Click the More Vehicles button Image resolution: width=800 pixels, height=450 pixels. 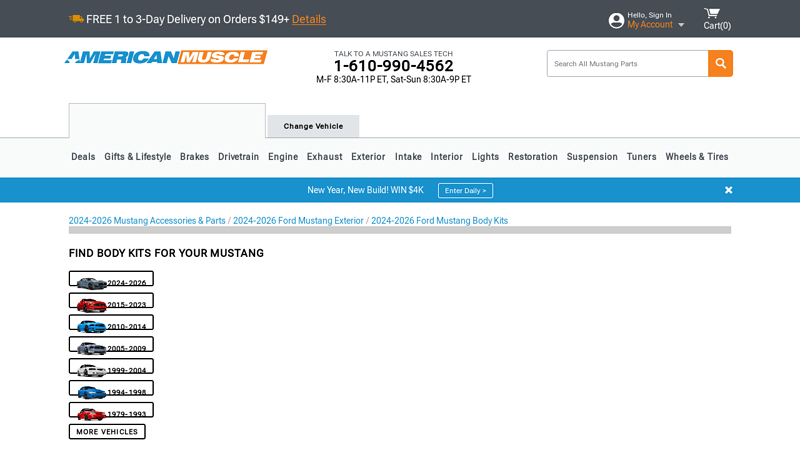pyautogui.click(x=107, y=432)
